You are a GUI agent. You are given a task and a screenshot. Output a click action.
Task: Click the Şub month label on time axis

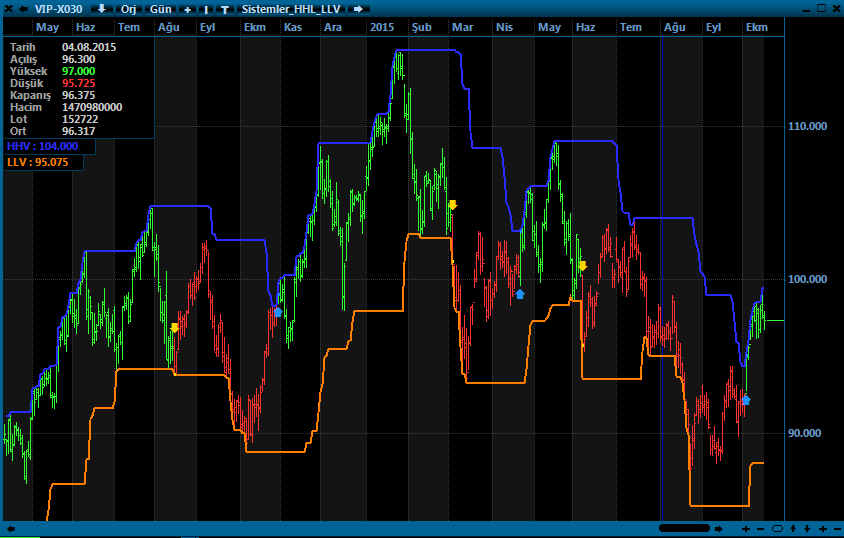421,27
